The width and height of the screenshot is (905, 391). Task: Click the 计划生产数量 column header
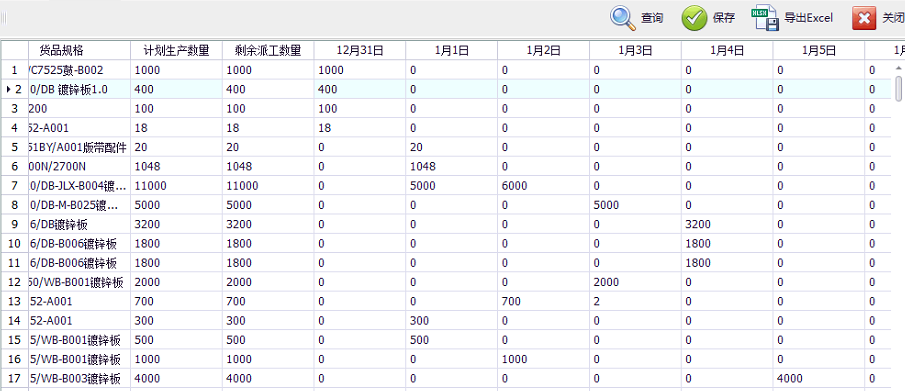click(176, 50)
